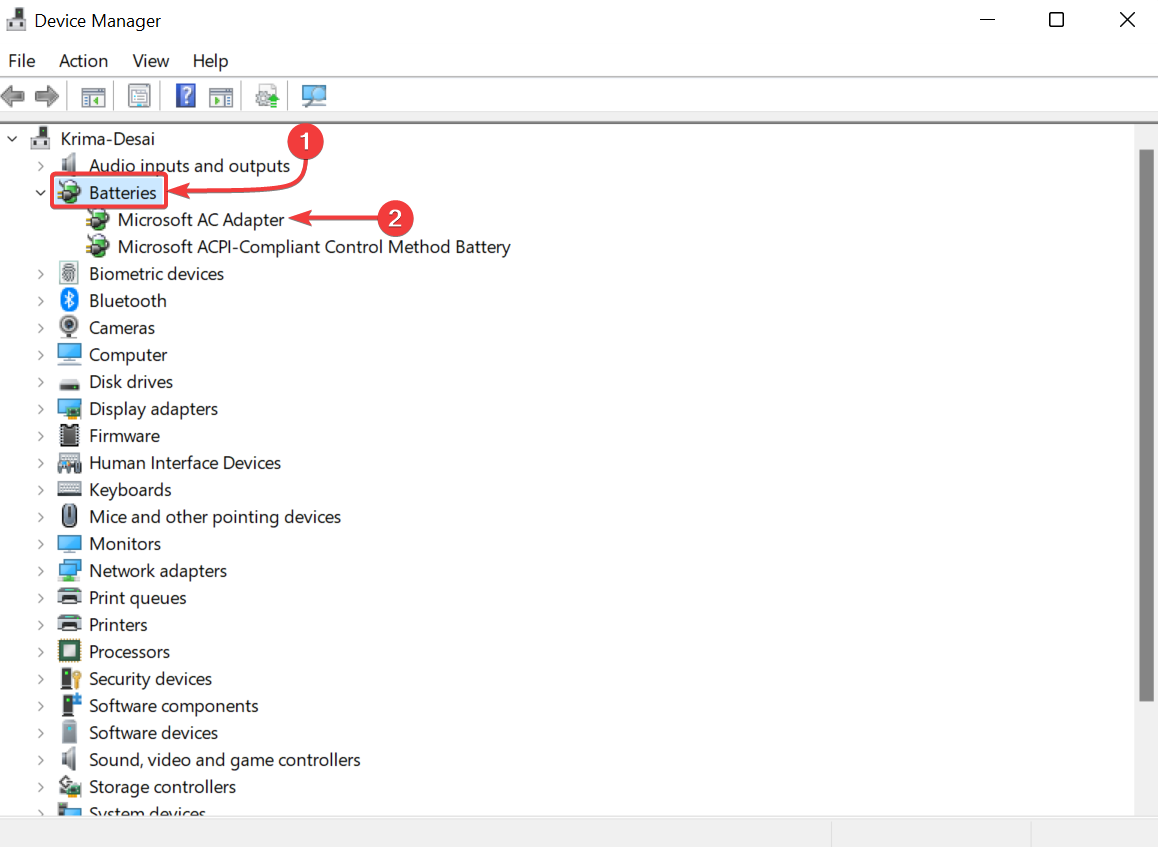Click the Back arrow toolbar icon

13,96
